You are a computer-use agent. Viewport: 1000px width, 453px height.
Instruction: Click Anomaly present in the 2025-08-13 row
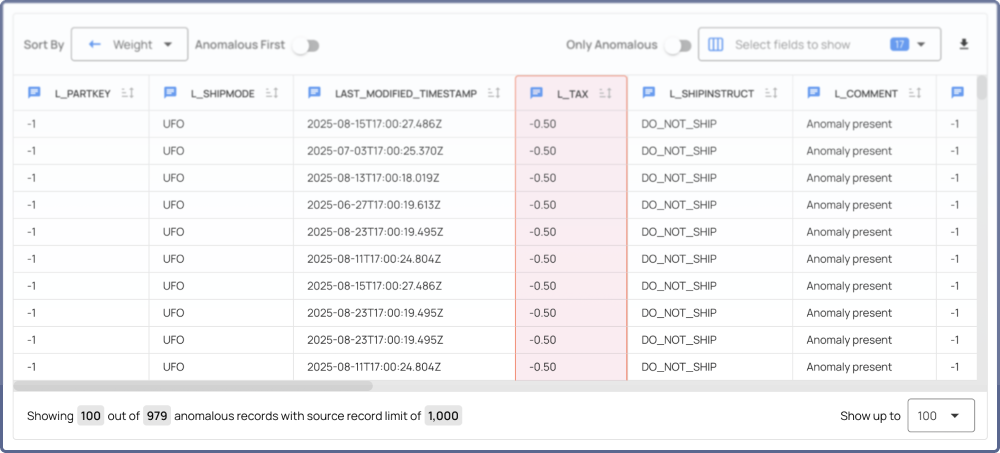(849, 178)
